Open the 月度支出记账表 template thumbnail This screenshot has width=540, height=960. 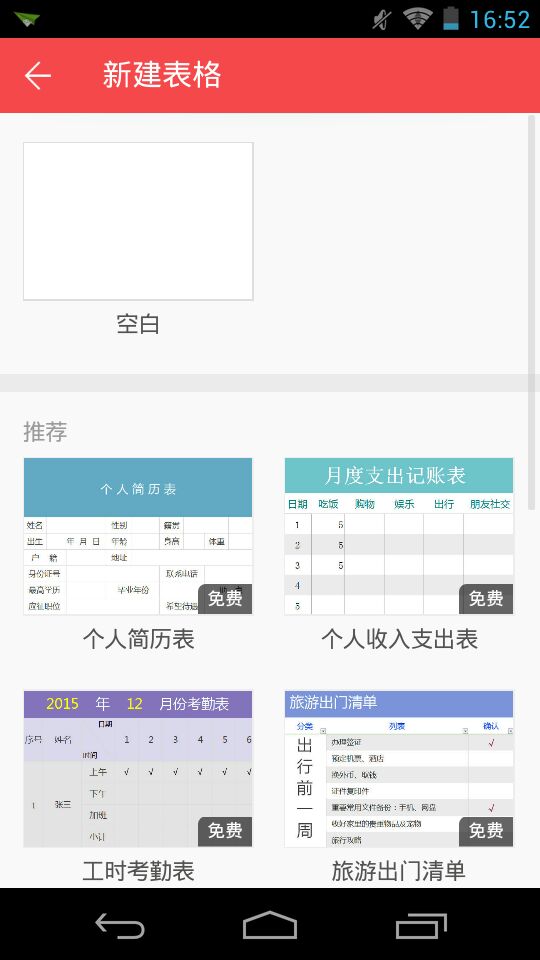point(399,536)
